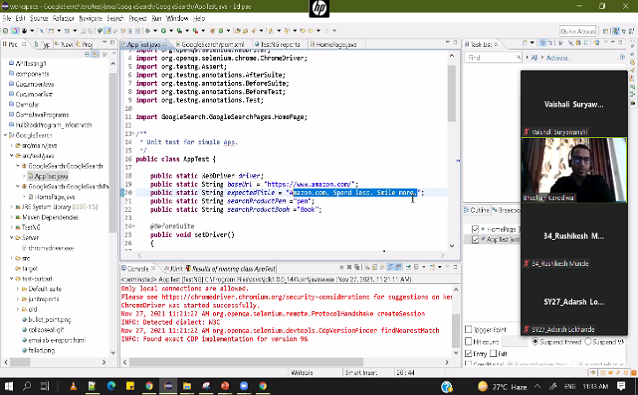Click Collapse All in Package Explorer
Viewport: 638px width, 395px height.
87,54
